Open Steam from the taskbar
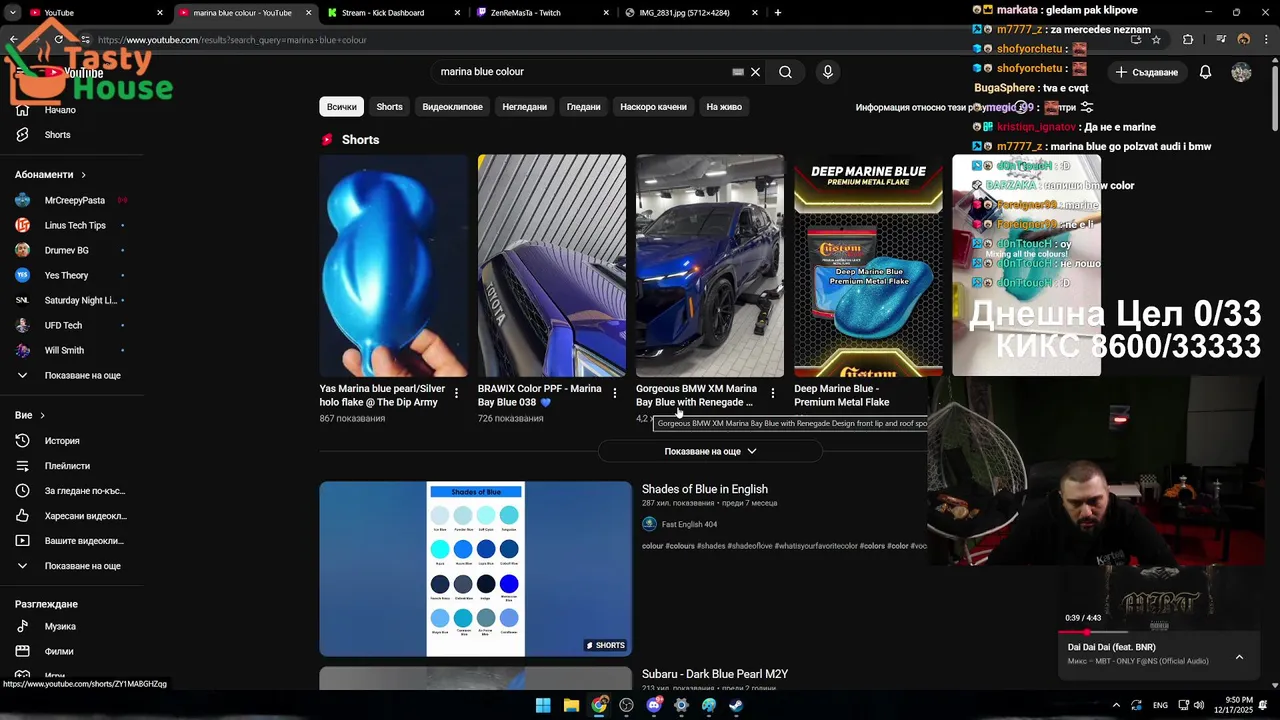1280x720 pixels. (736, 705)
